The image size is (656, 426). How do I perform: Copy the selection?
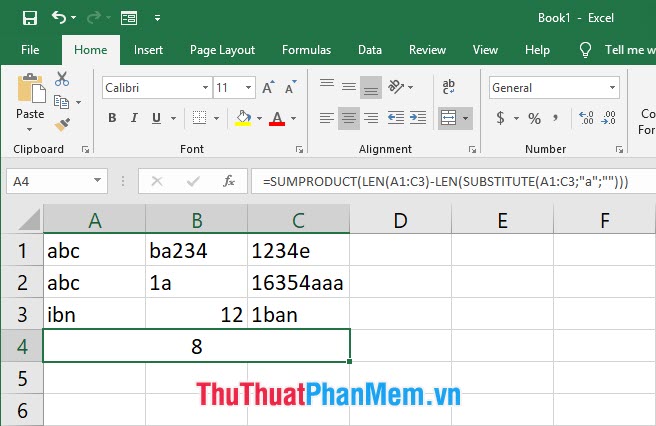(62, 102)
